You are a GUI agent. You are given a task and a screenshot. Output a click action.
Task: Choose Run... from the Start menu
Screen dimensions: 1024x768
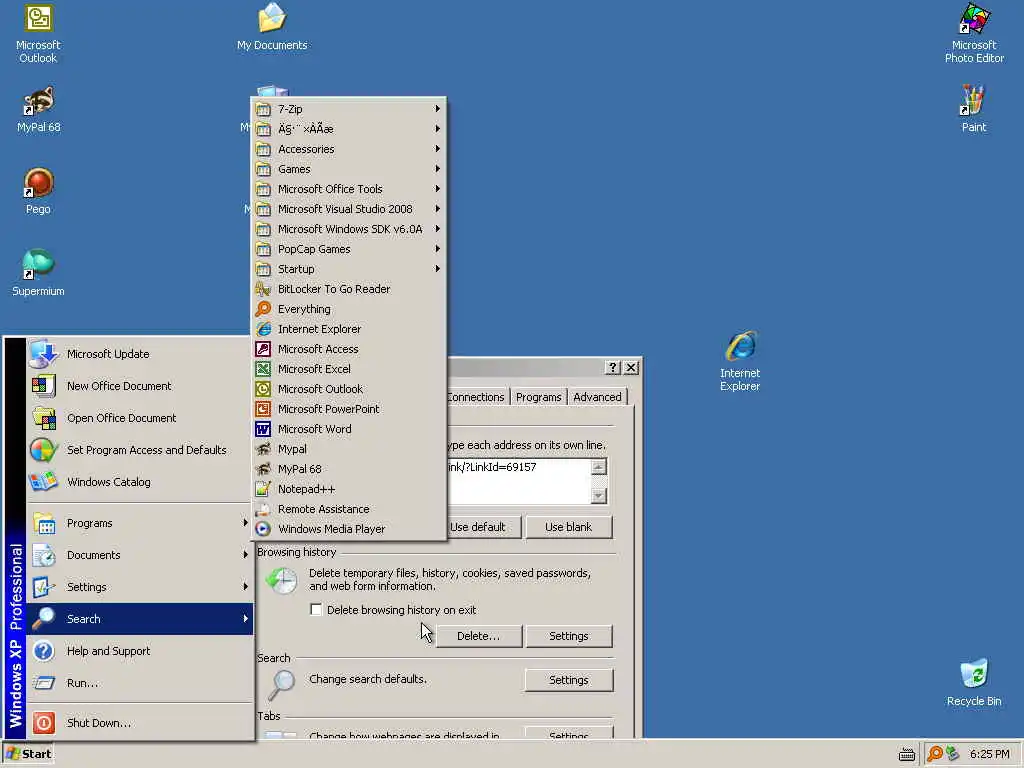coord(140,683)
